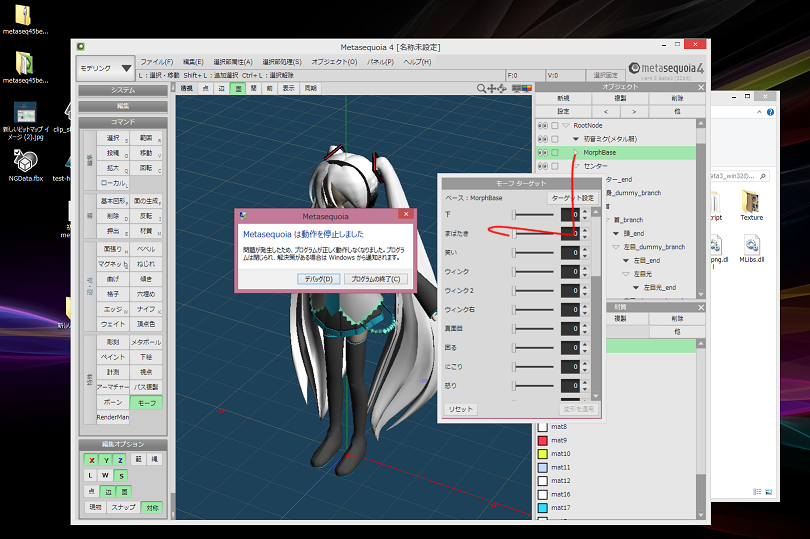Select the モーフ morph tool
Viewport: 810px width, 539px height.
(146, 403)
